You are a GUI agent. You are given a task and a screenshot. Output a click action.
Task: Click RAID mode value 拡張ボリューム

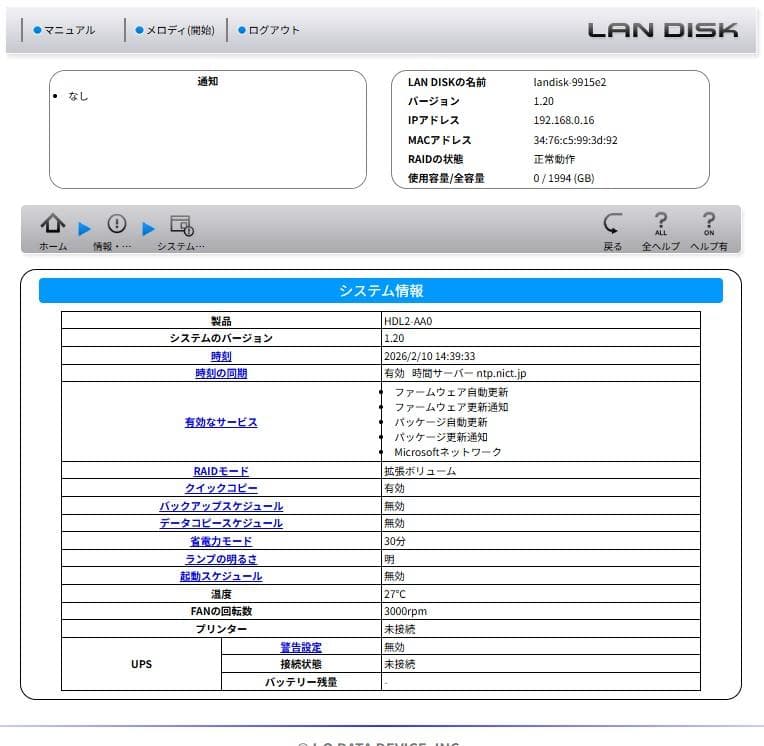click(420, 471)
